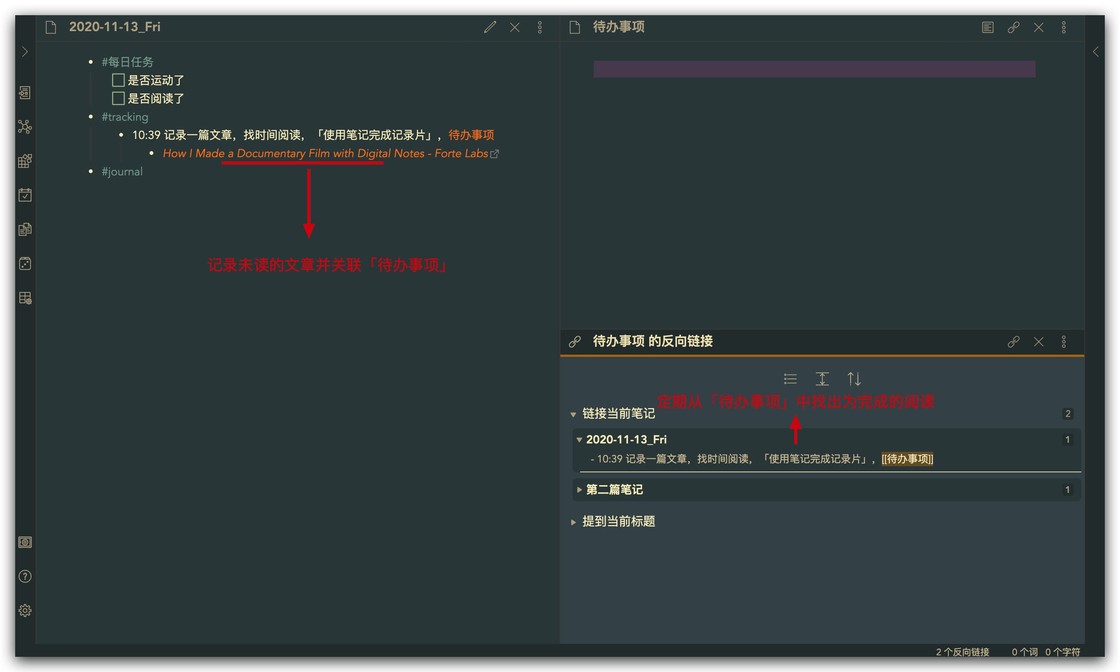Open the quick switcher file icon in ribbon

tap(25, 93)
